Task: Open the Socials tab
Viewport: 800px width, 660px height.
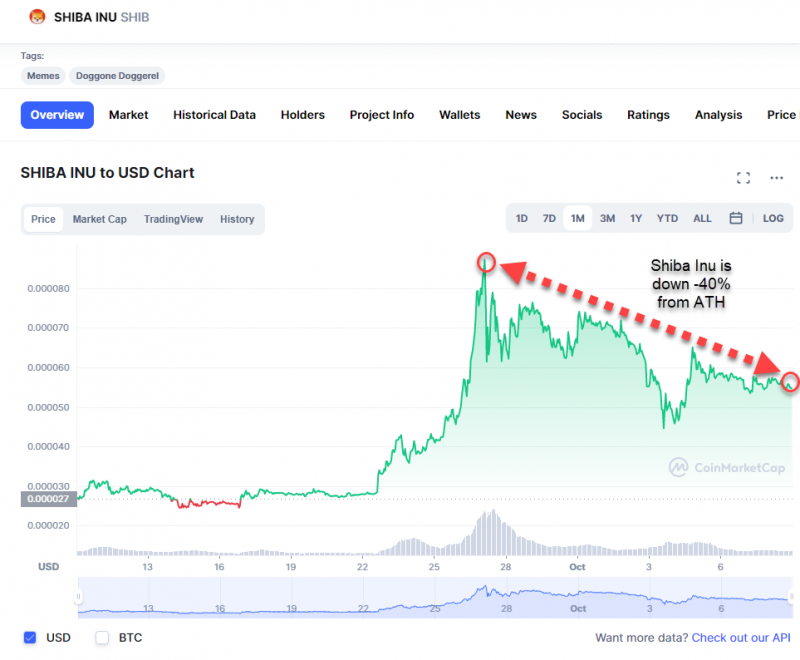Action: click(582, 115)
